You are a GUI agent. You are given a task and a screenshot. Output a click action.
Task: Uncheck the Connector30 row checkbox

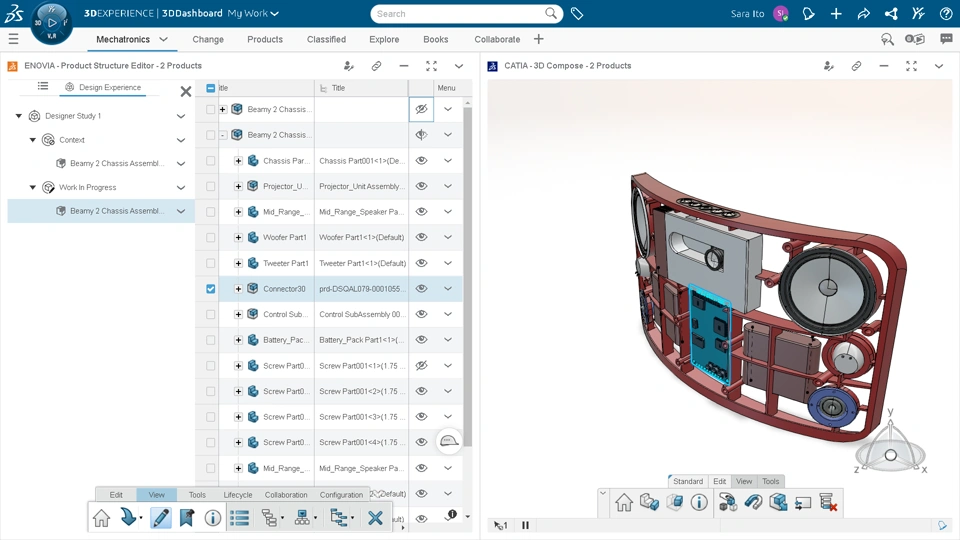click(211, 288)
